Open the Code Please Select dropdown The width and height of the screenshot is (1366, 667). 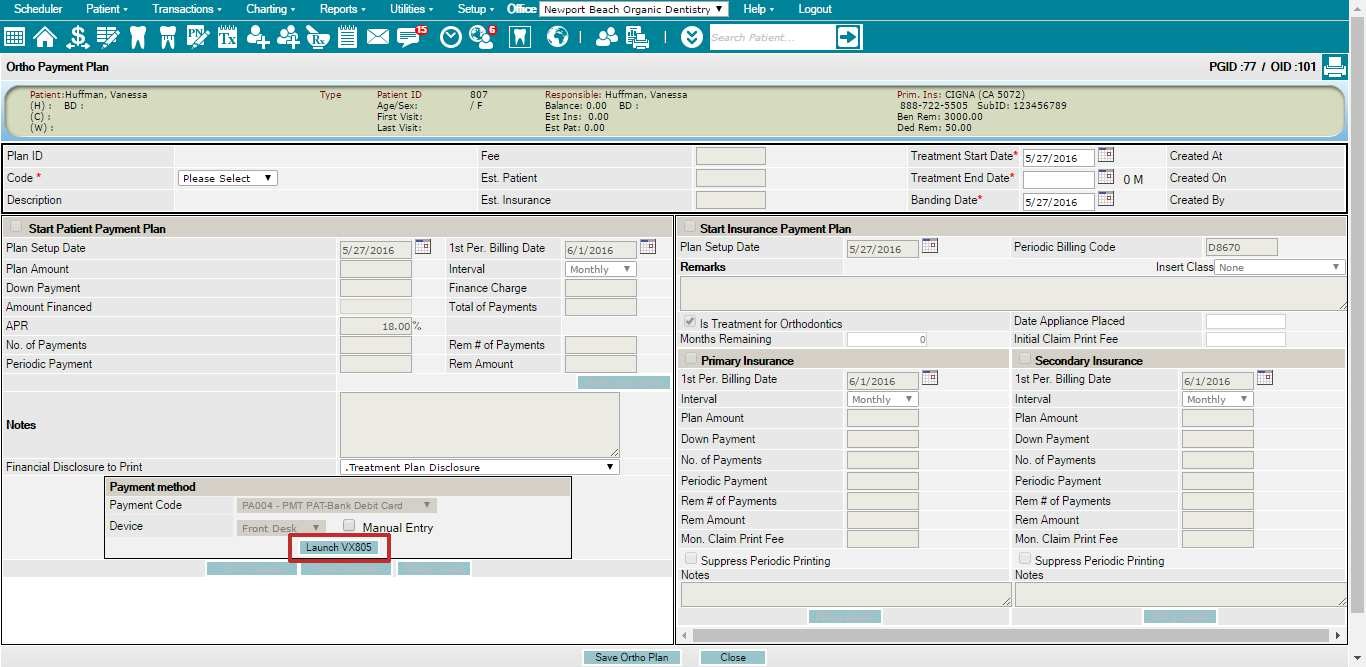coord(227,178)
